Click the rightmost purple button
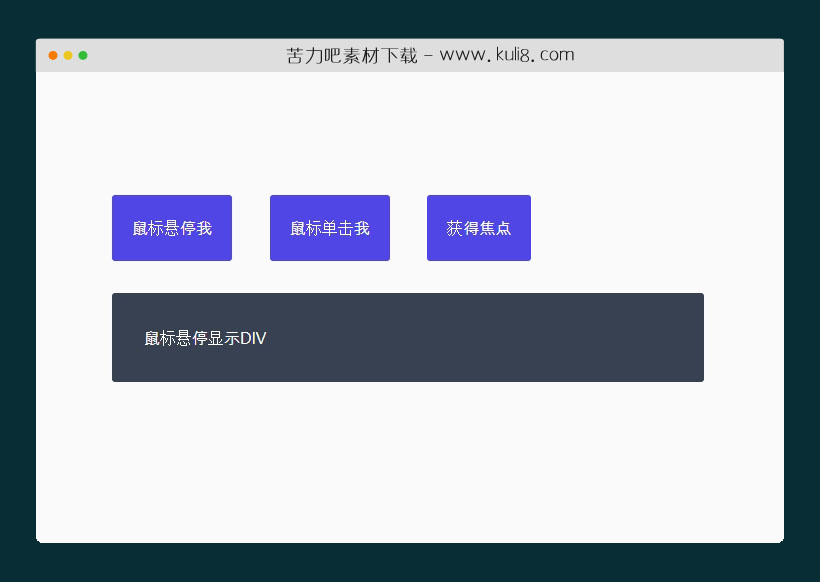 coord(479,227)
